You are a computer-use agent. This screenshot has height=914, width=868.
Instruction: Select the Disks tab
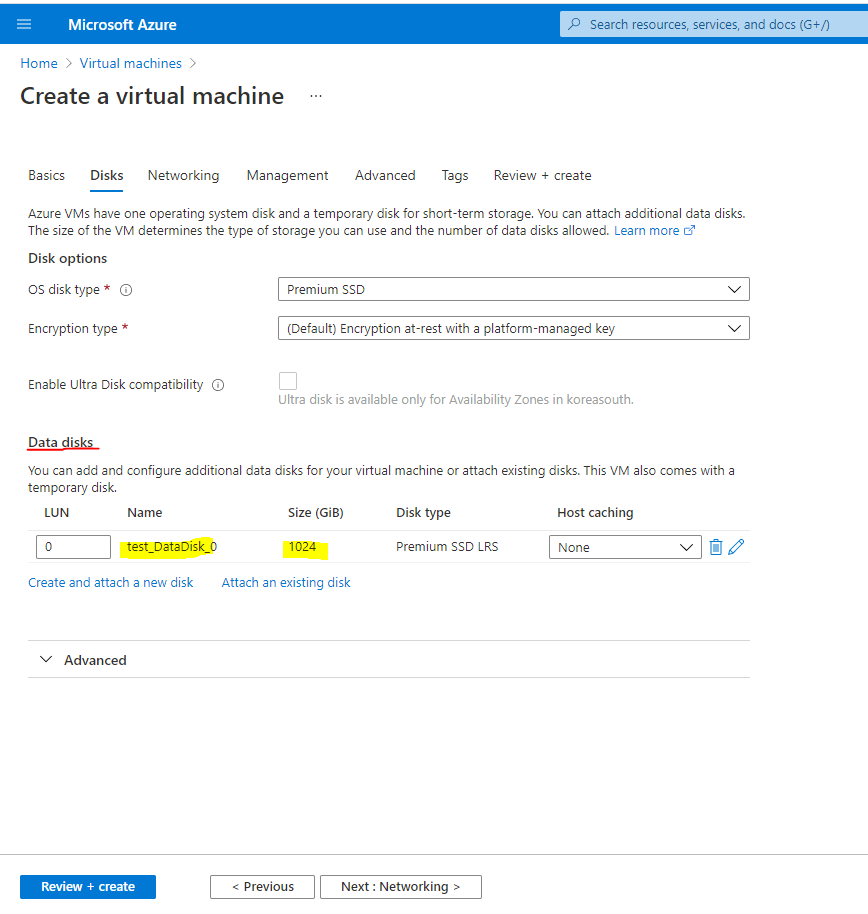(x=107, y=175)
